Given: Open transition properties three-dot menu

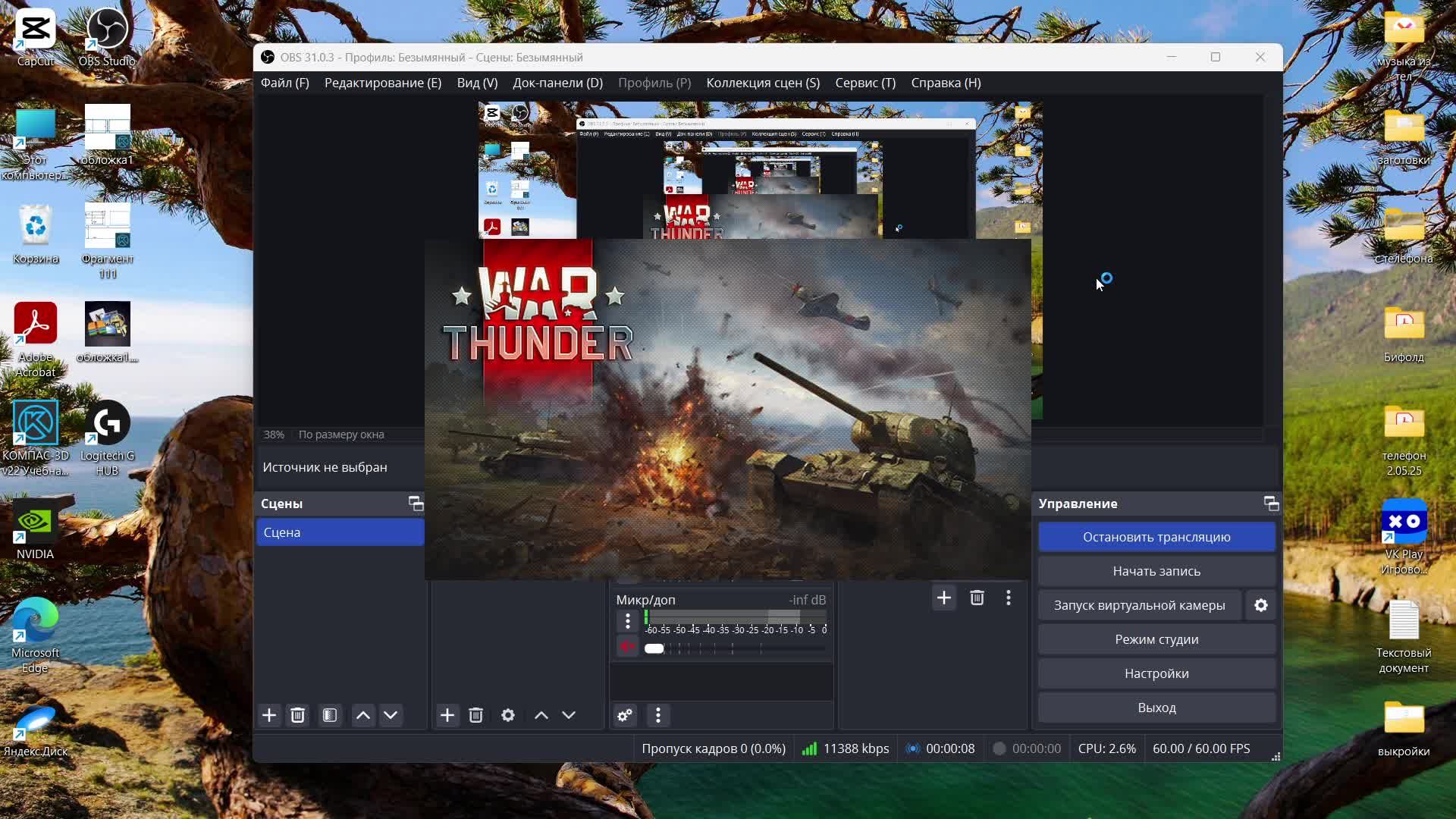Looking at the screenshot, I should (1009, 598).
